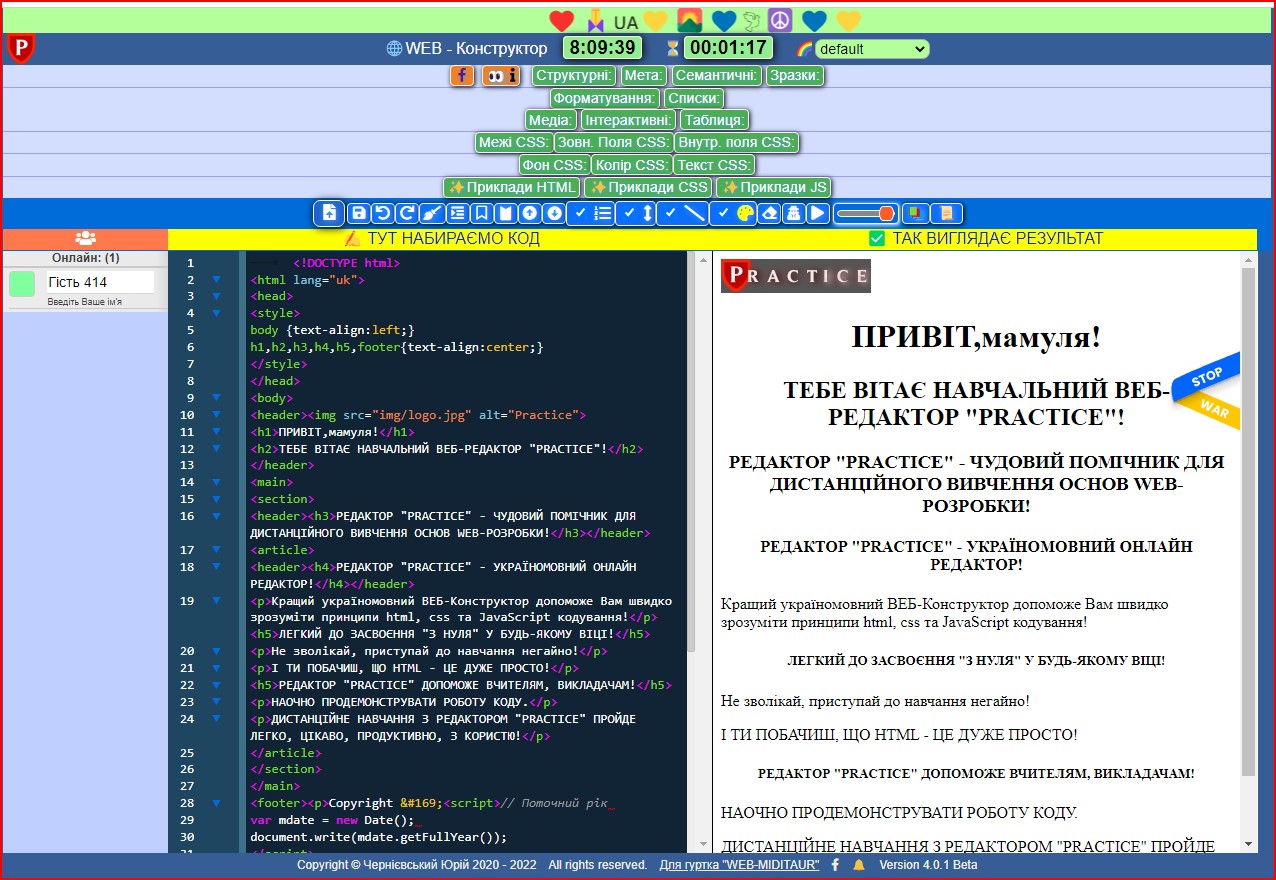
Task: Open Приклади JS examples
Action: (774, 187)
